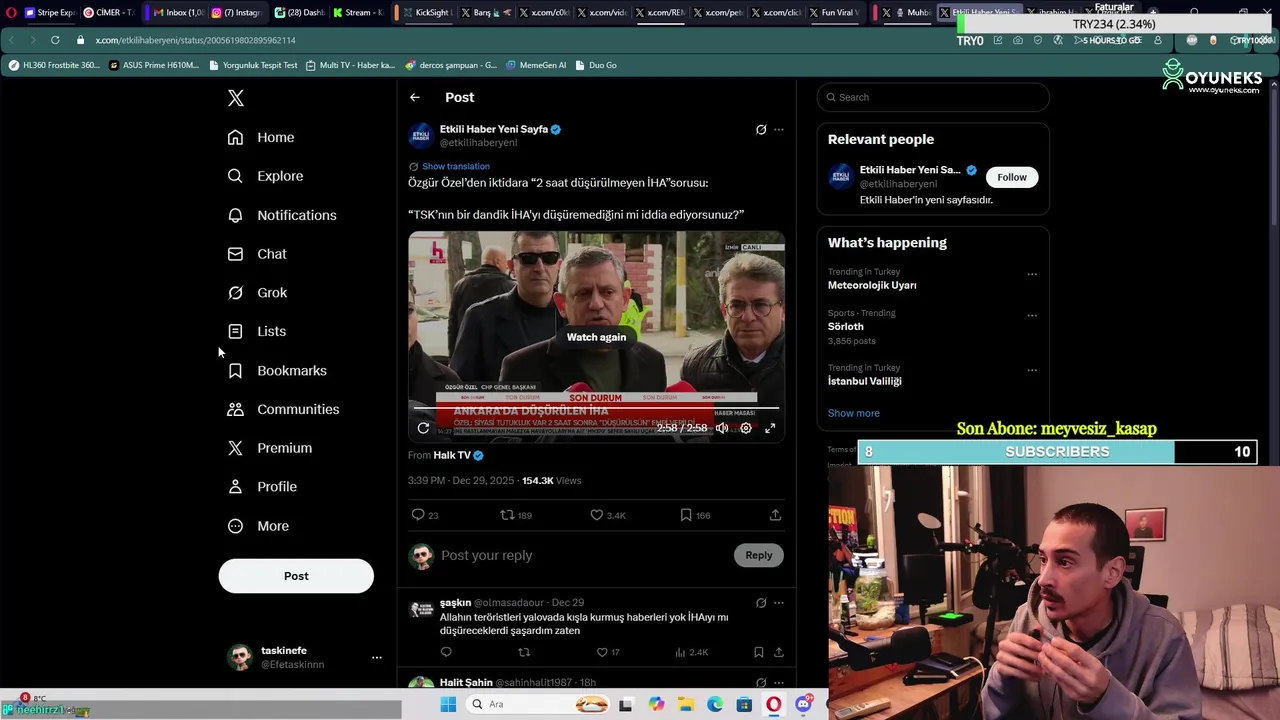Open Opera icon in the taskbar
The image size is (1280, 720).
(x=773, y=705)
